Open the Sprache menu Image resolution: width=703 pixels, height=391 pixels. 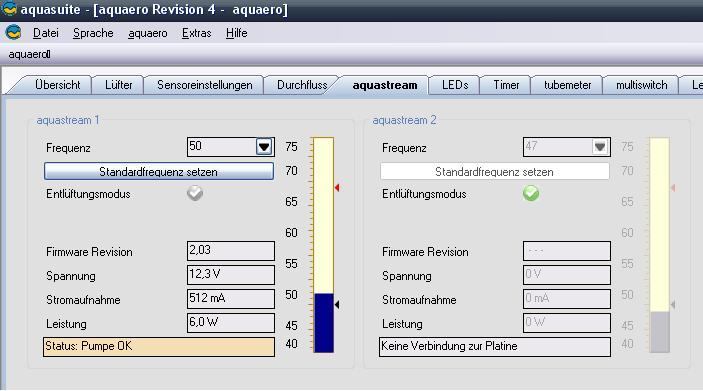[93, 33]
